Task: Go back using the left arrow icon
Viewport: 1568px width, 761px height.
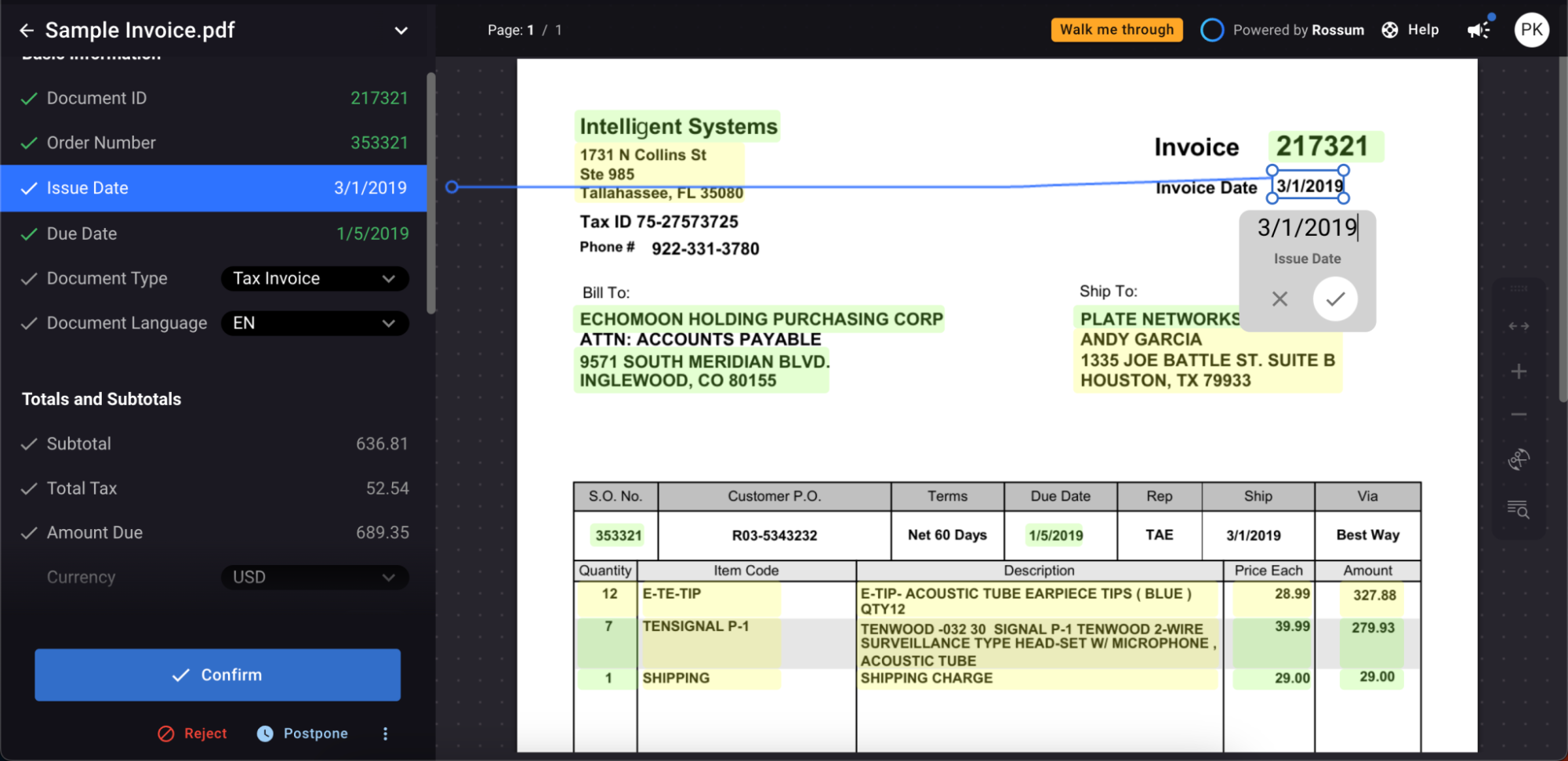Action: pos(27,31)
